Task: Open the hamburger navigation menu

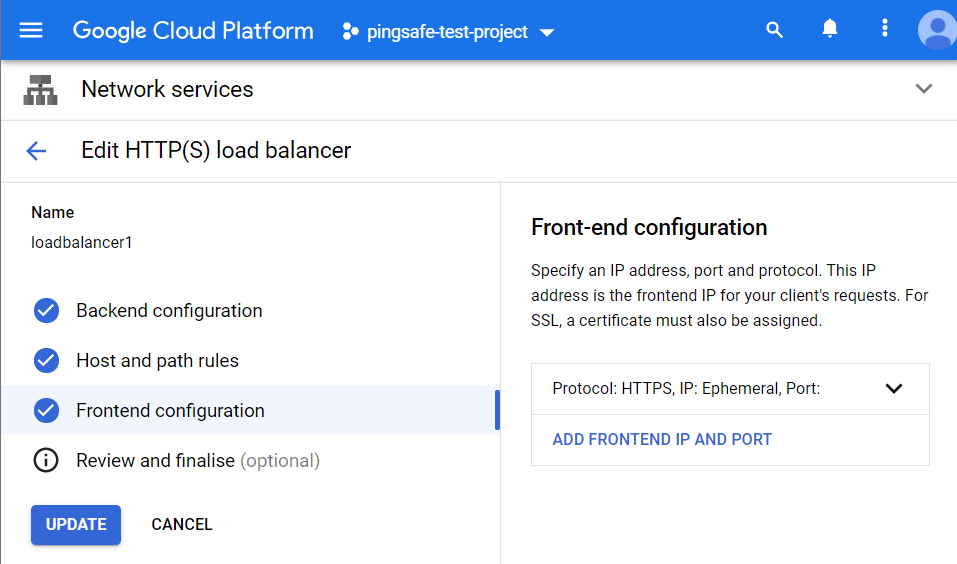Action: tap(31, 30)
